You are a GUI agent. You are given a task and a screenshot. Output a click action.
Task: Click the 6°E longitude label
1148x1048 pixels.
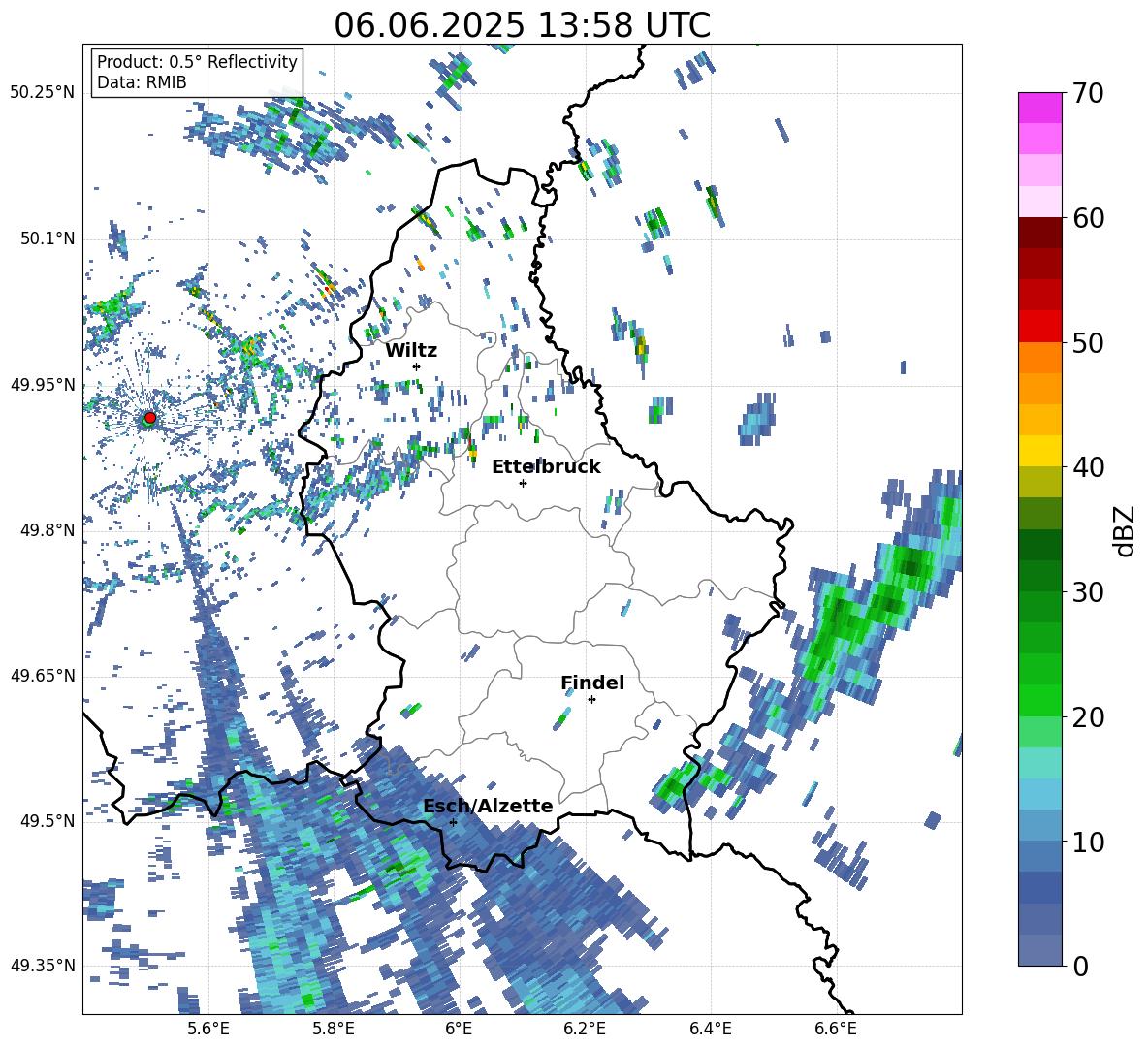[x=459, y=1029]
